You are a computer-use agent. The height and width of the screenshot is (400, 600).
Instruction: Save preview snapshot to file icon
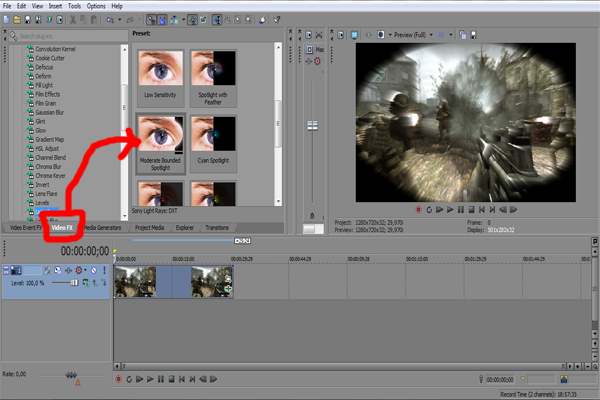click(473, 35)
